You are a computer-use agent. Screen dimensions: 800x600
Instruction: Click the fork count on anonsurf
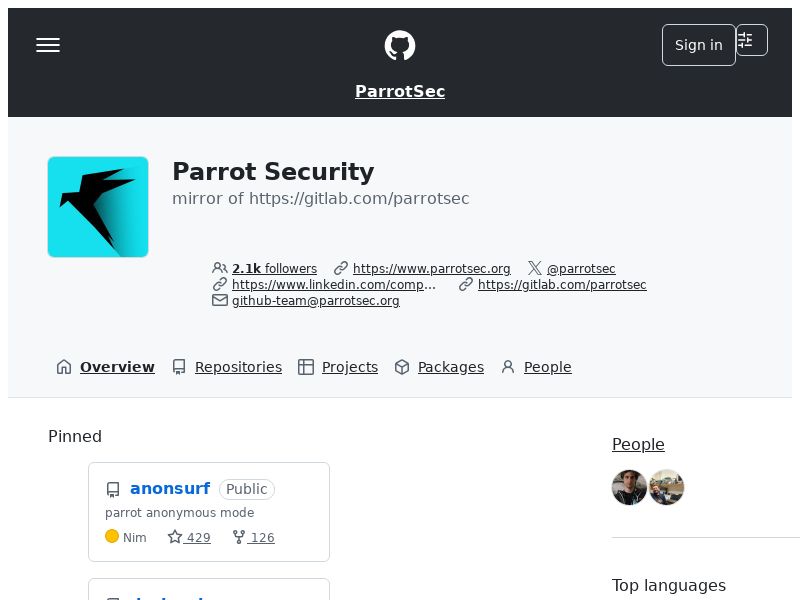click(253, 537)
